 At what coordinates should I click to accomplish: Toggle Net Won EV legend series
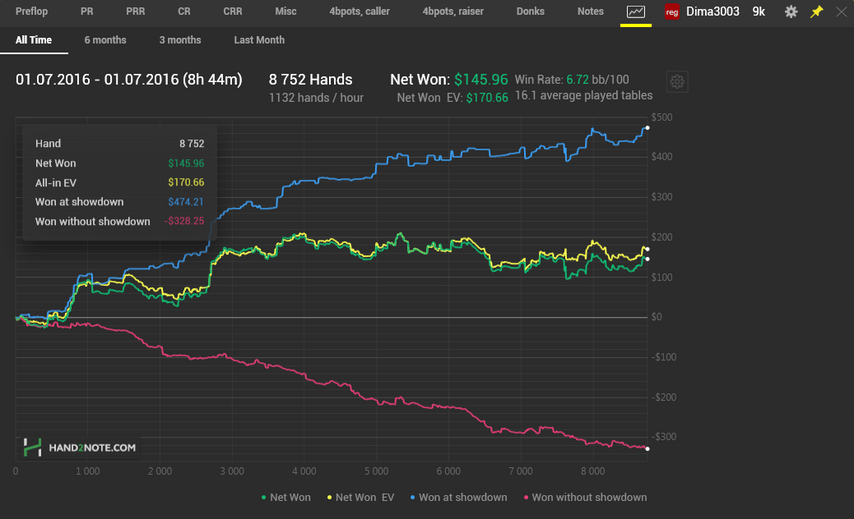(360, 497)
